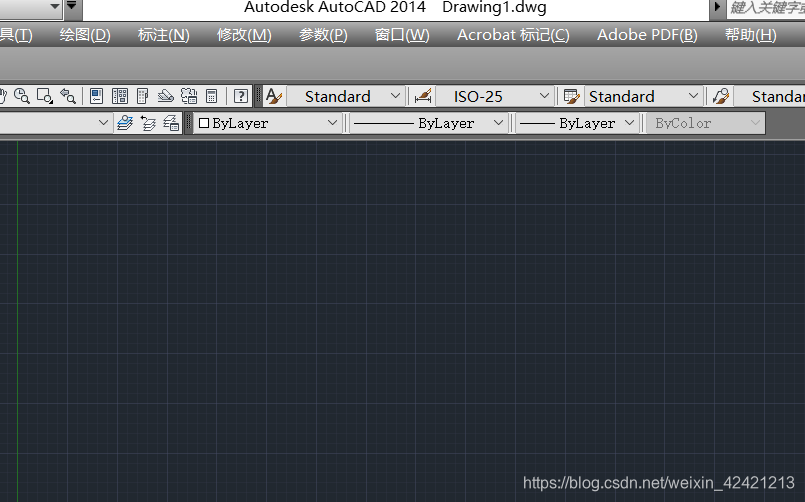Open the Layer States Manager icon
This screenshot has width=805, height=502.
click(171, 123)
